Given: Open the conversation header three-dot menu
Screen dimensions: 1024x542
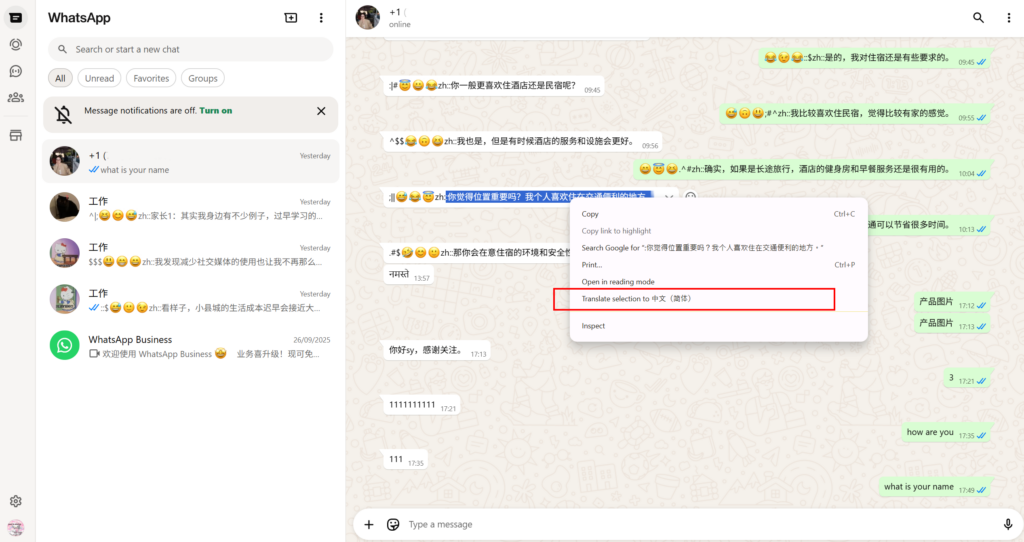Looking at the screenshot, I should click(1007, 18).
